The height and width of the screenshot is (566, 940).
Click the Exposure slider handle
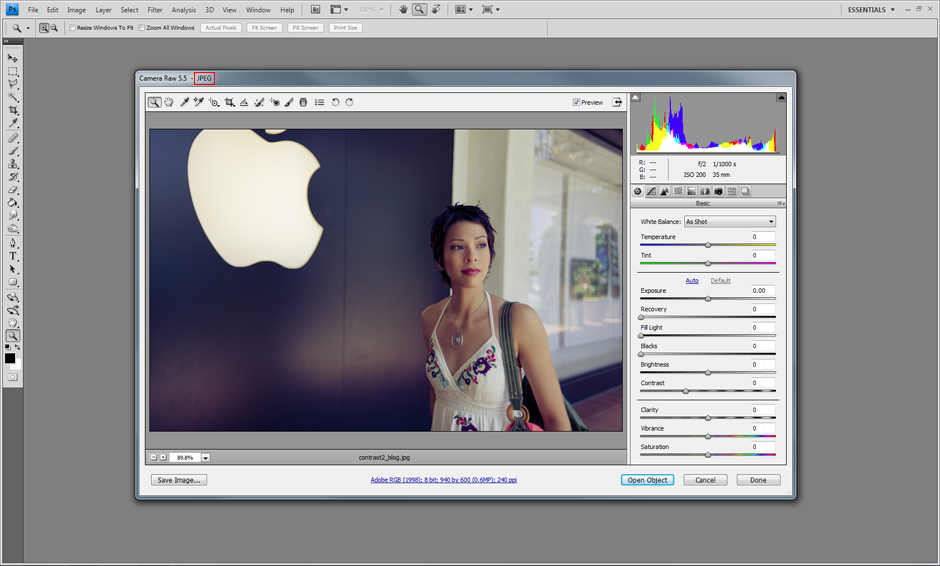(708, 299)
